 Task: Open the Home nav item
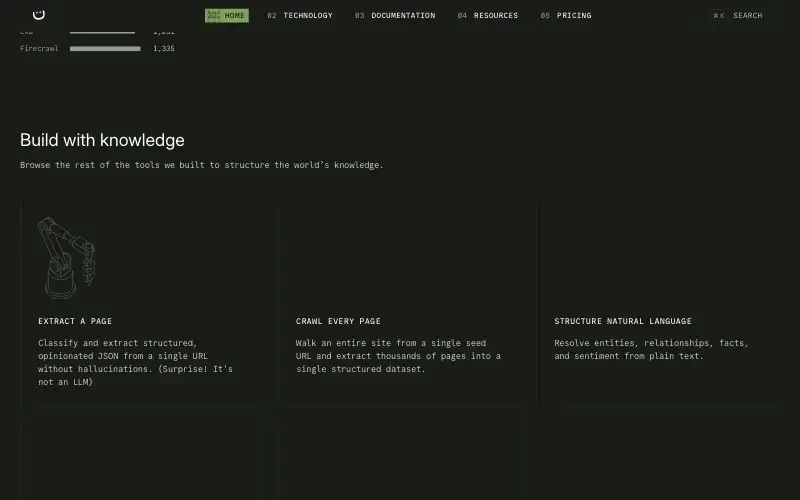227,16
